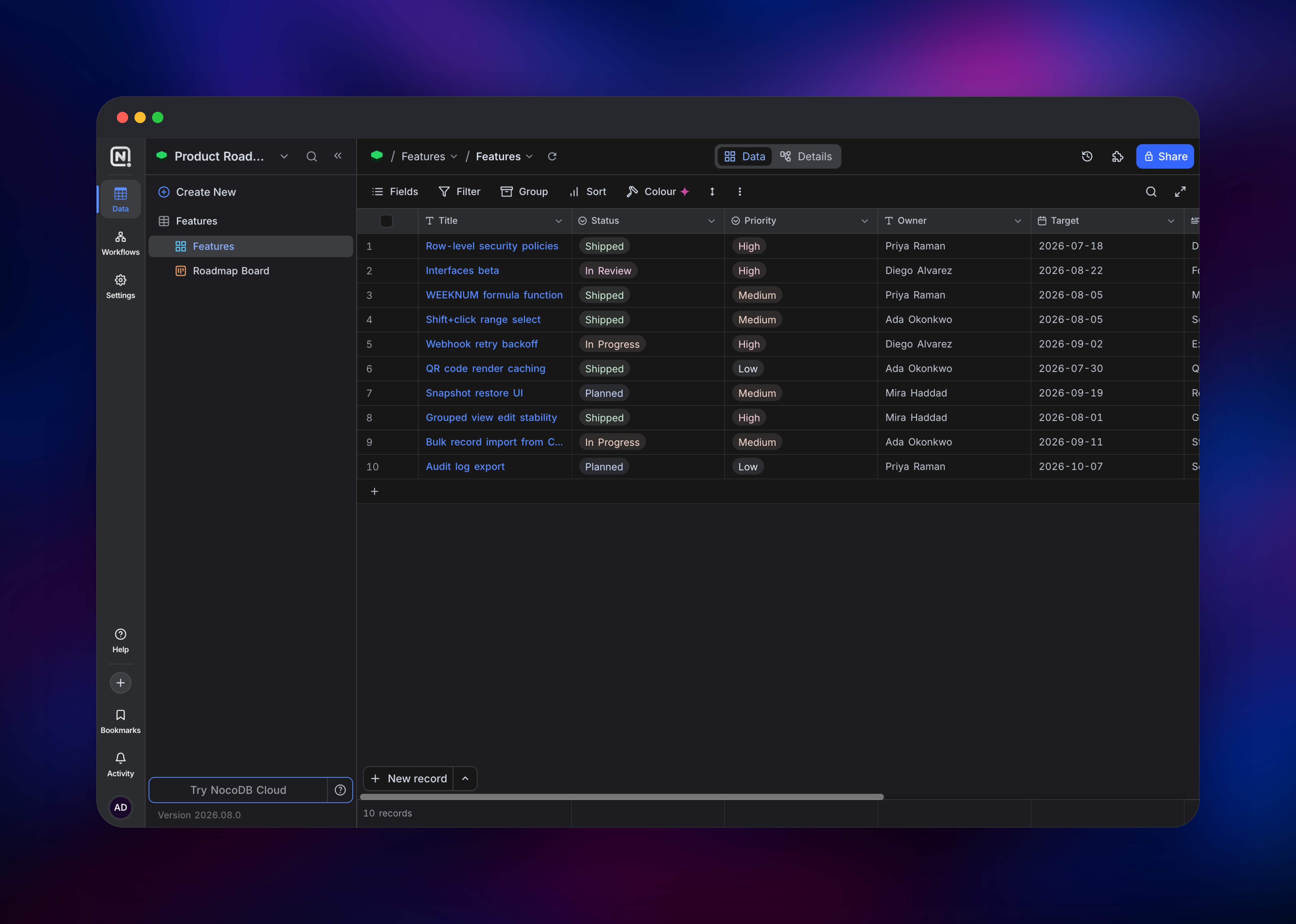
Task: Open the Filter toolbar menu
Action: pyautogui.click(x=460, y=192)
